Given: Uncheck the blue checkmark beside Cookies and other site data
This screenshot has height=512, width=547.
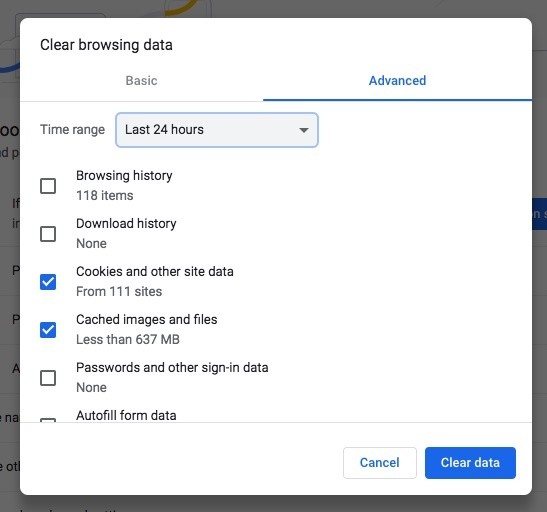Looking at the screenshot, I should (x=48, y=282).
